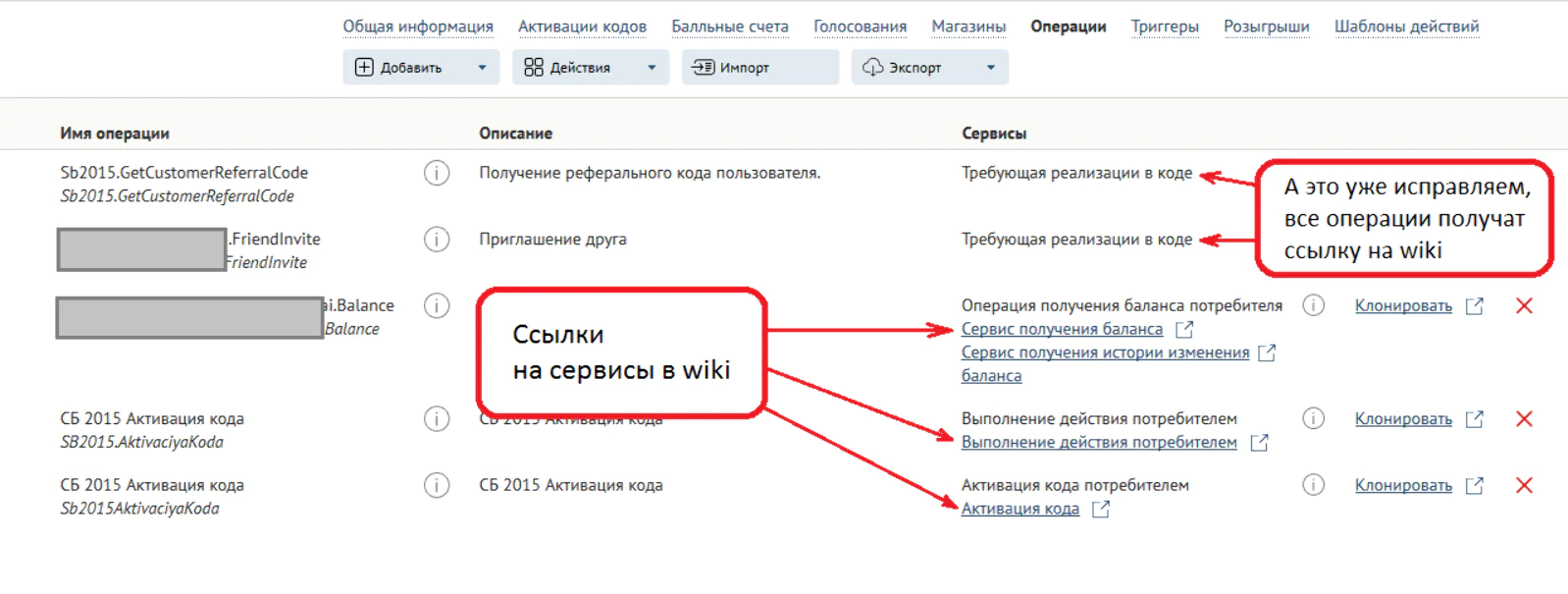
Task: Click Клонировать in the Balance row
Action: coord(1403,306)
